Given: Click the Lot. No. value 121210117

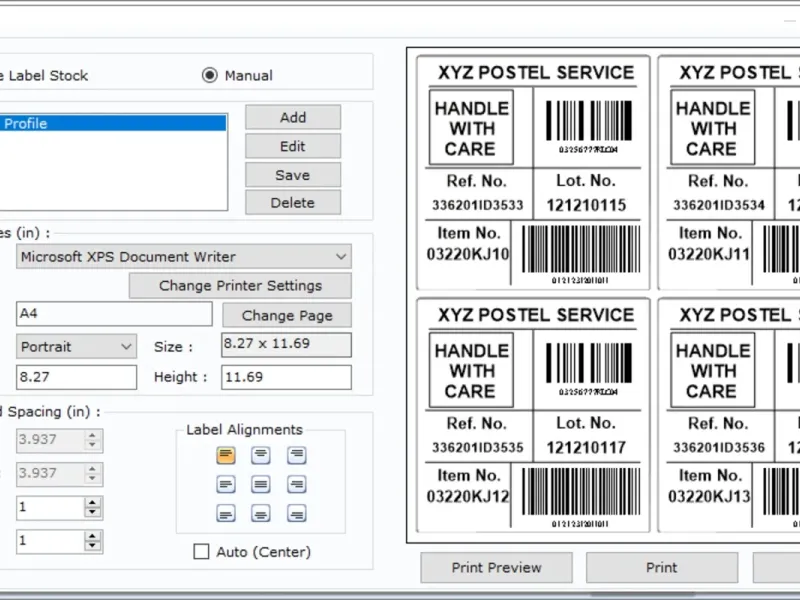Looking at the screenshot, I should pos(586,447).
